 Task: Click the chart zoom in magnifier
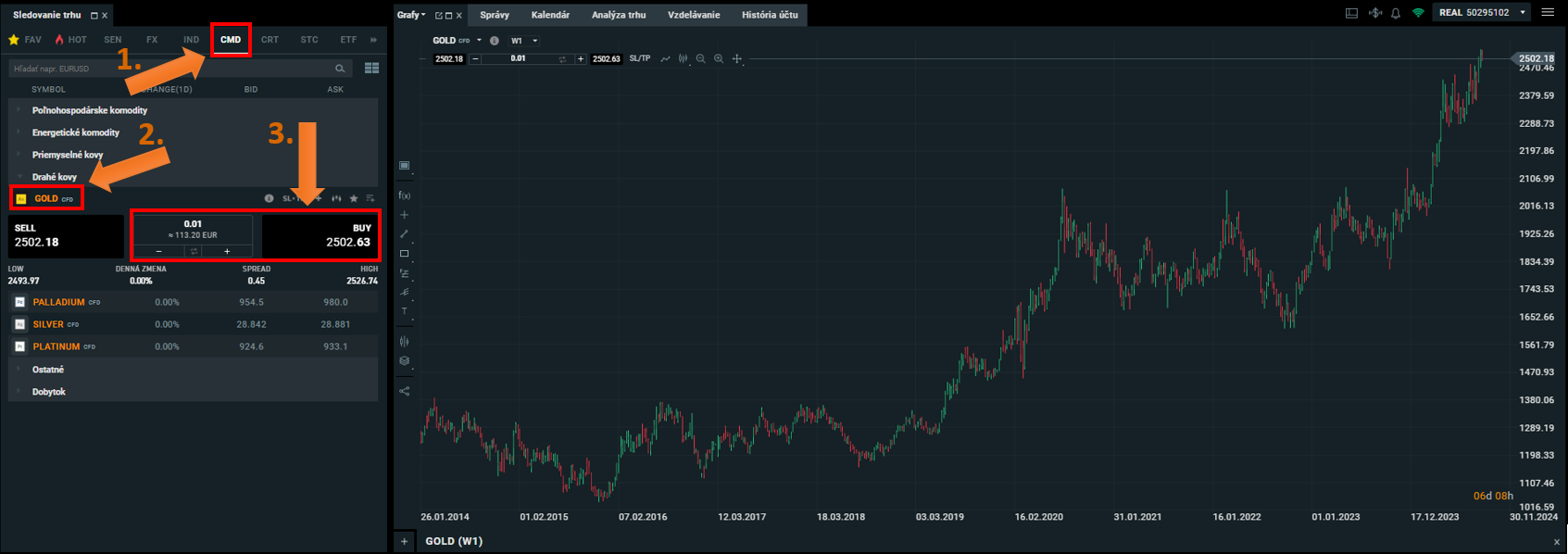[719, 58]
